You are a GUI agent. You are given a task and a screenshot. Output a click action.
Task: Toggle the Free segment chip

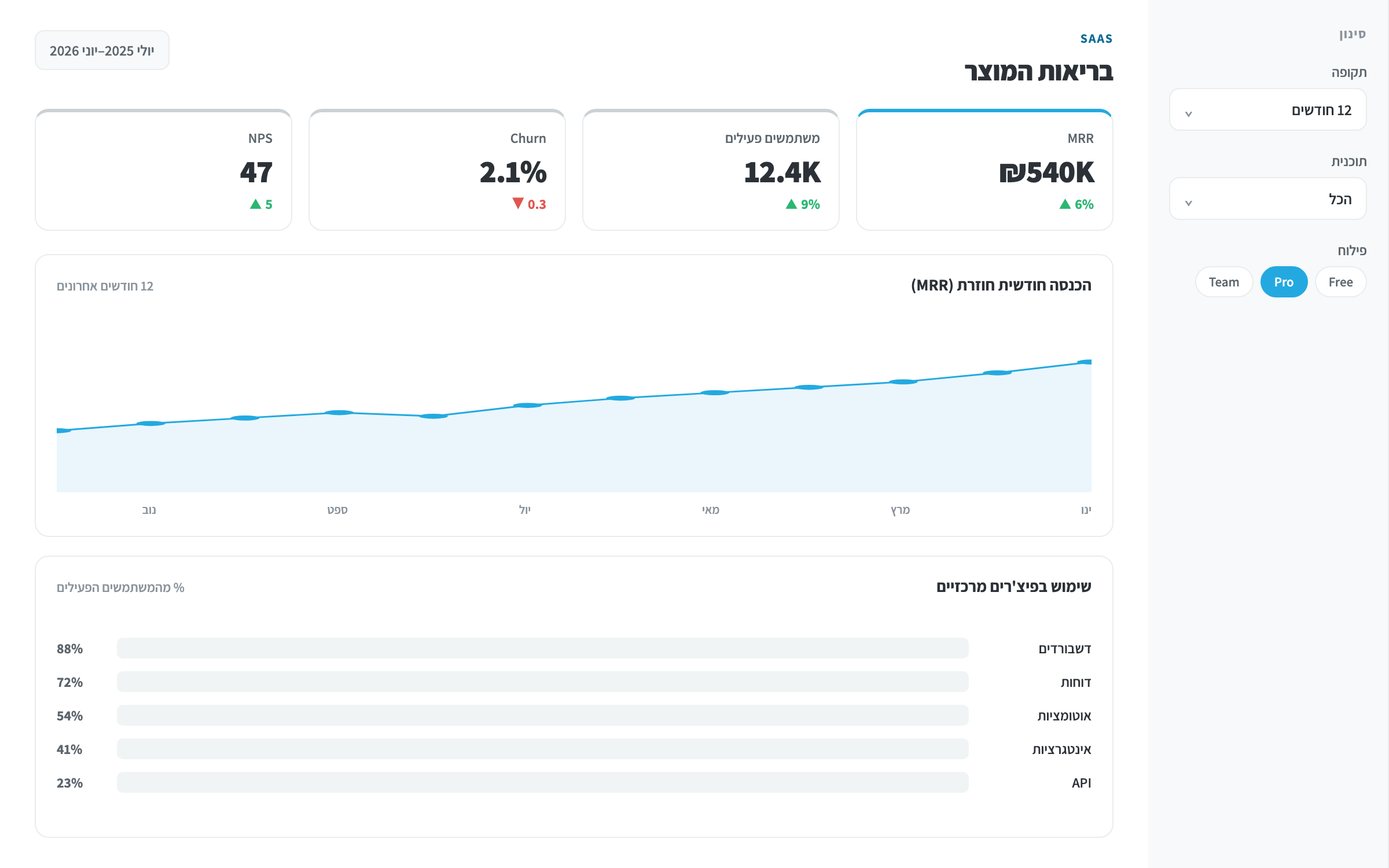[x=1340, y=282]
